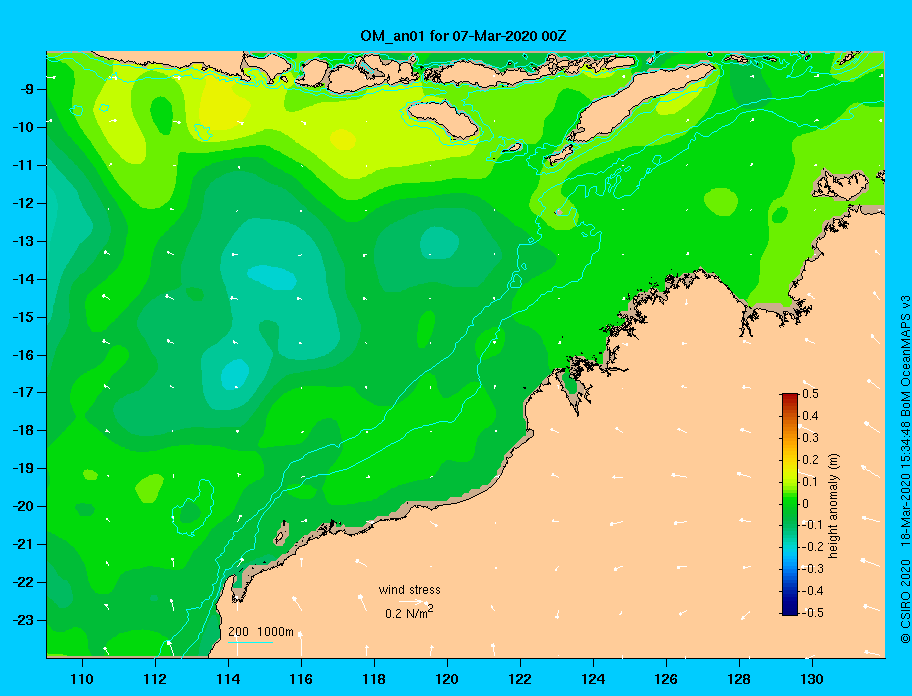Click colorbar value 0.2
The height and width of the screenshot is (696, 912).
pyautogui.click(x=810, y=460)
